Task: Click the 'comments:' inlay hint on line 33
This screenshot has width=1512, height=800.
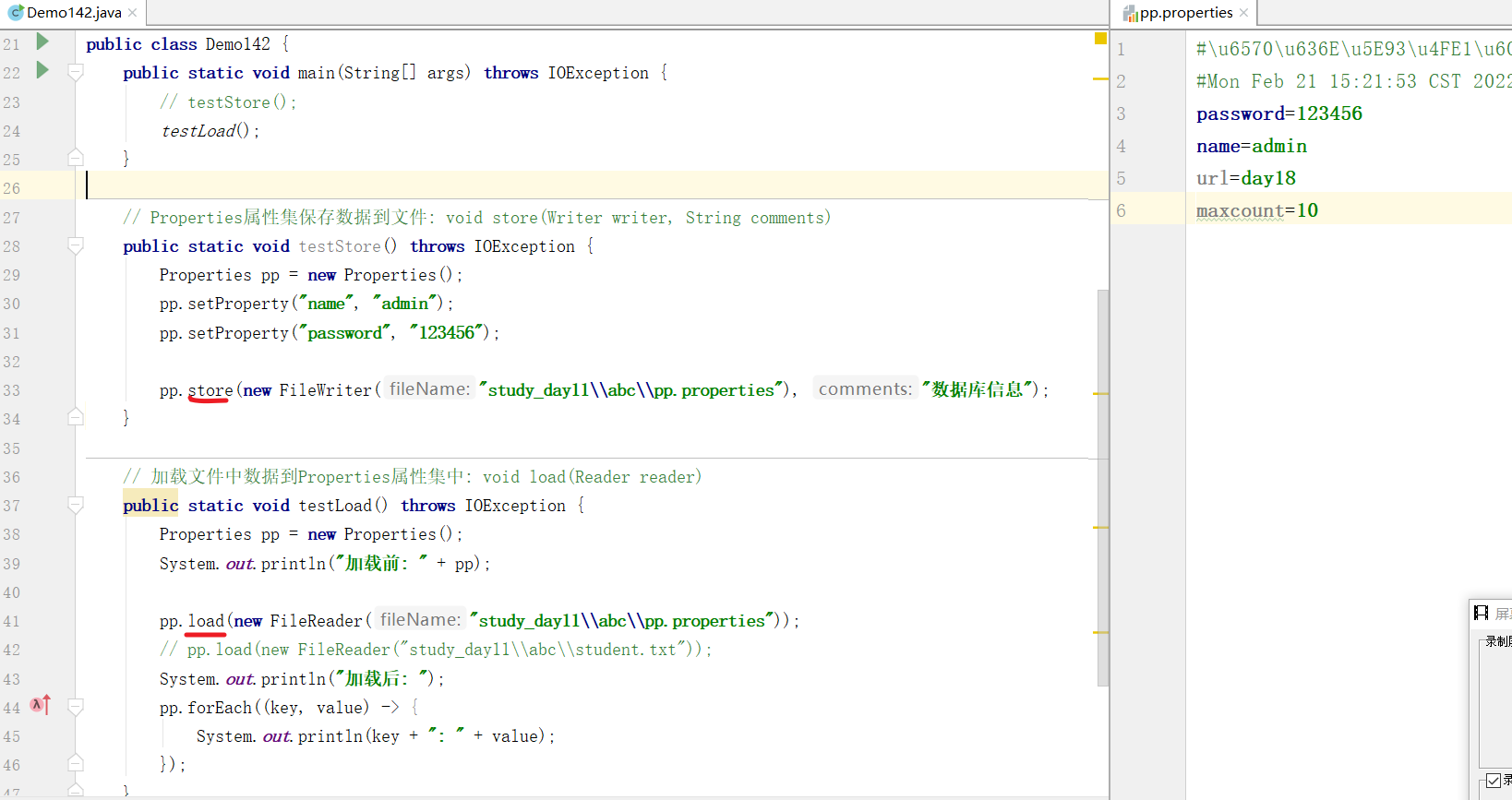Action: point(865,389)
